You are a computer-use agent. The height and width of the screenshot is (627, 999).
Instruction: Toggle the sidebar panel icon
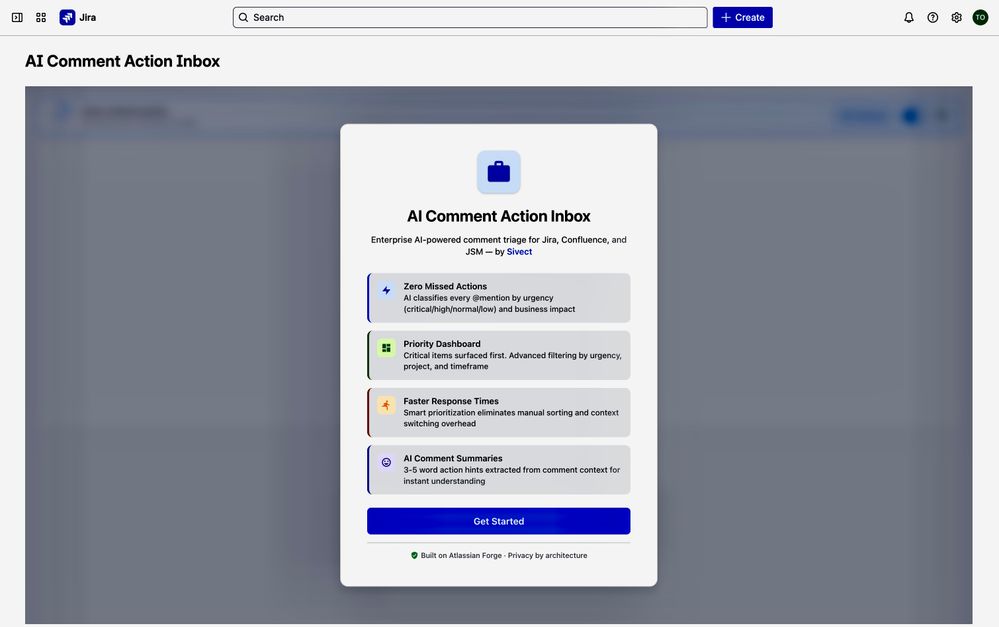tap(17, 17)
